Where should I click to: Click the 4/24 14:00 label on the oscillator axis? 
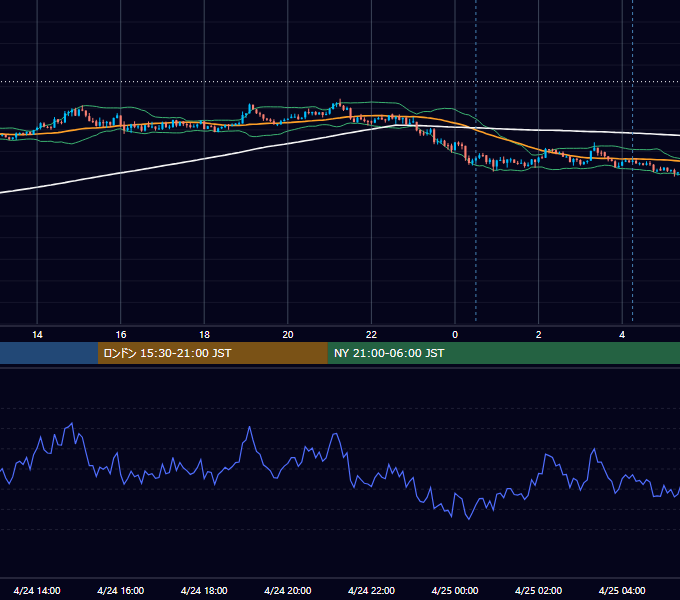point(37,590)
